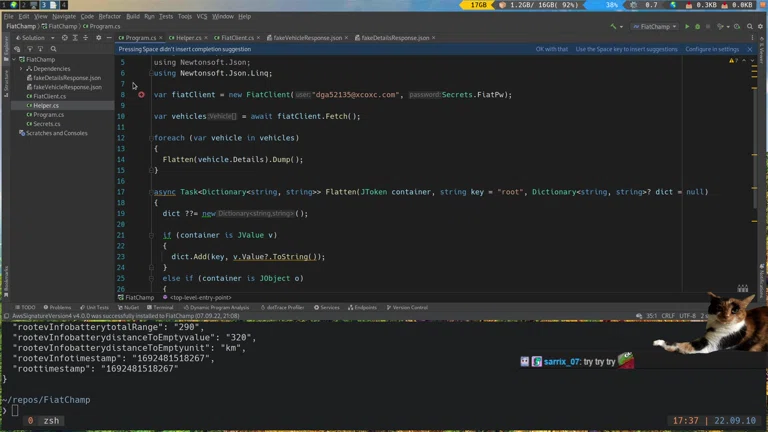Image resolution: width=768 pixels, height=432 pixels.
Task: Select Secrets.cs in the solution tree
Action: (46, 124)
